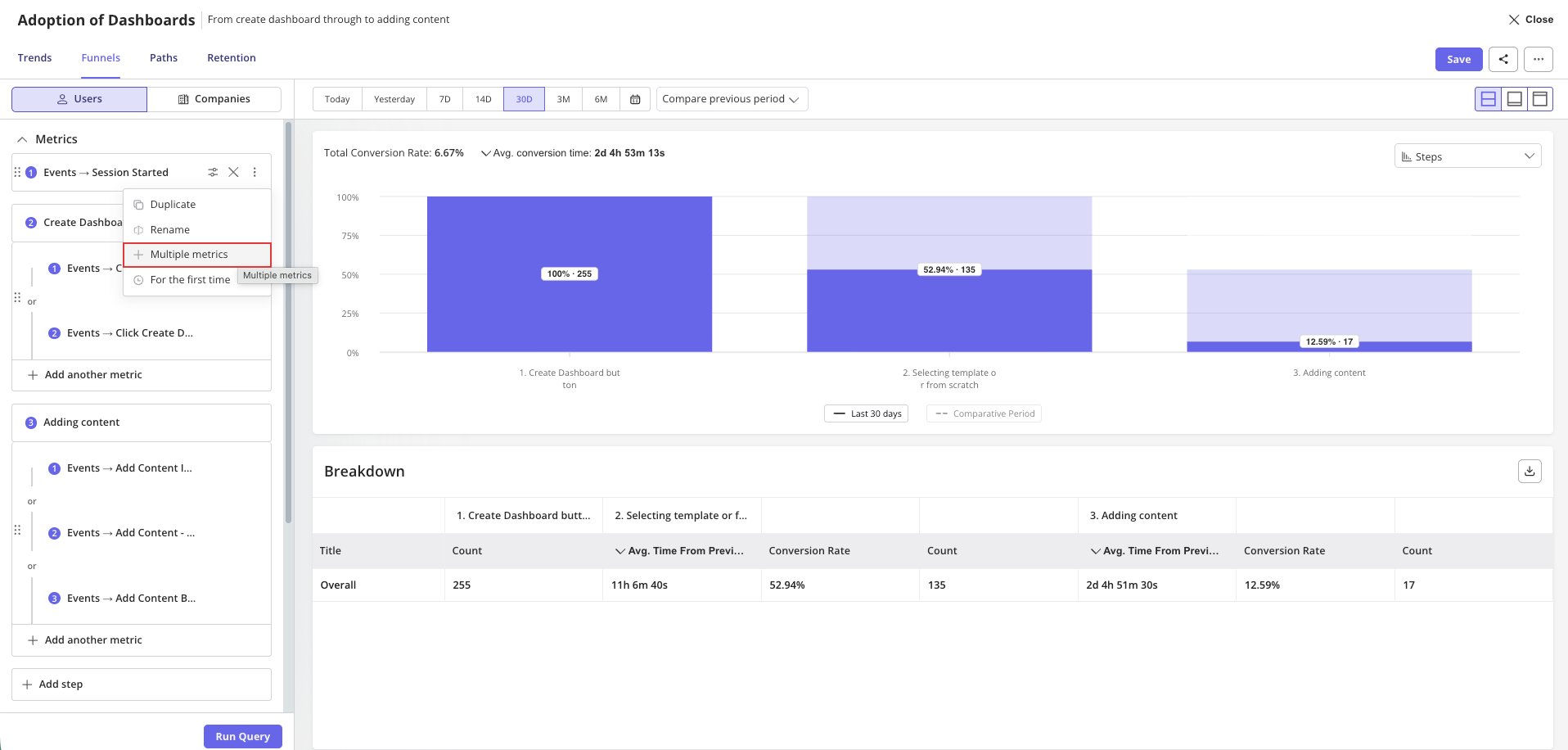The width and height of the screenshot is (1568, 750).
Task: Click the Adding content step drag handle
Action: [x=17, y=530]
